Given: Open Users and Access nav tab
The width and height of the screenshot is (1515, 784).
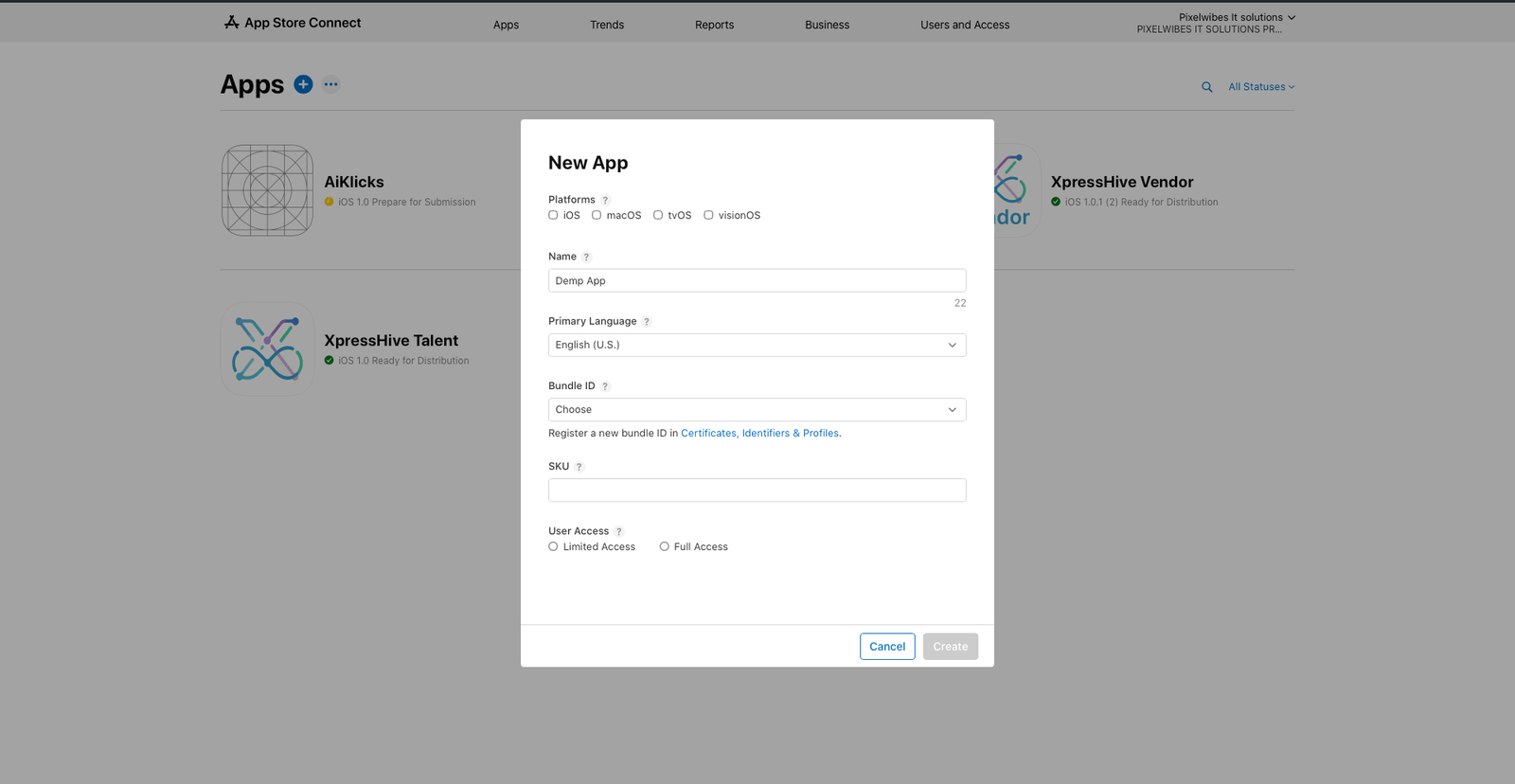Looking at the screenshot, I should tap(965, 25).
